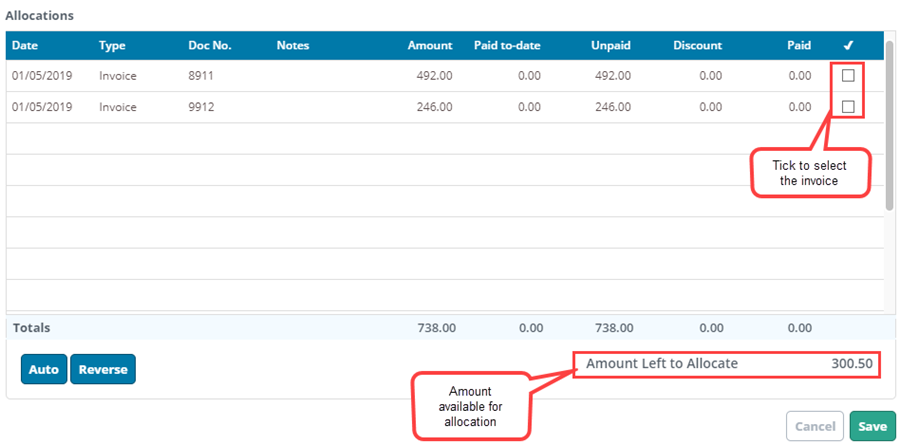Save the allocations
Viewport: 900px width, 445px height.
pos(871,426)
